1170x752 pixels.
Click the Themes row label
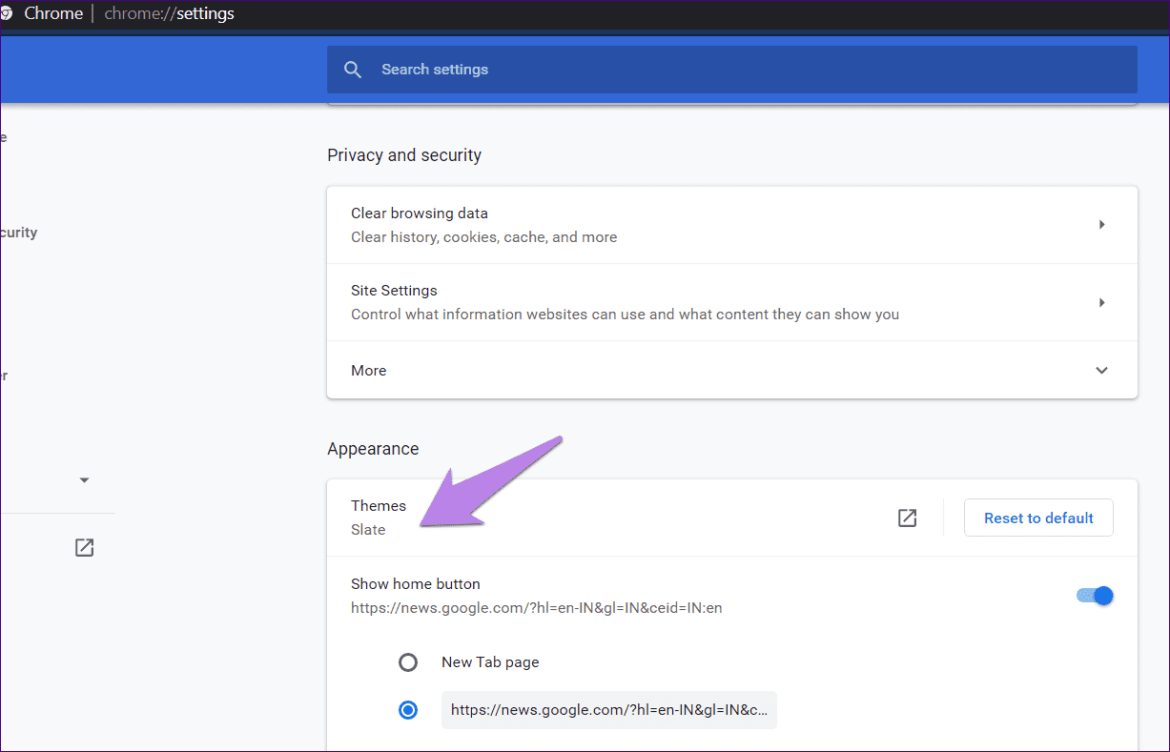[x=378, y=506]
